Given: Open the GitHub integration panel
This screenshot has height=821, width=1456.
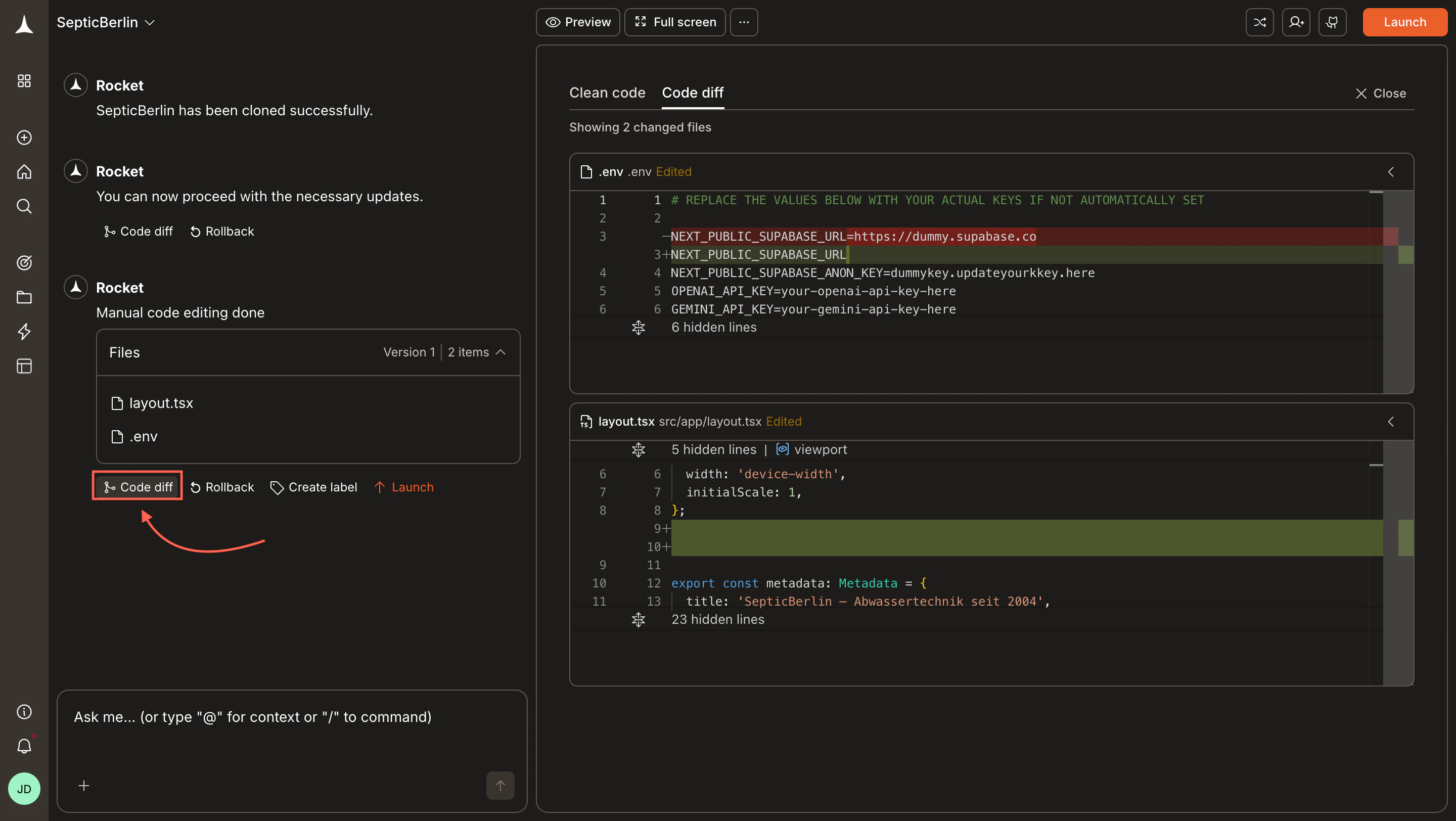Looking at the screenshot, I should point(1332,22).
